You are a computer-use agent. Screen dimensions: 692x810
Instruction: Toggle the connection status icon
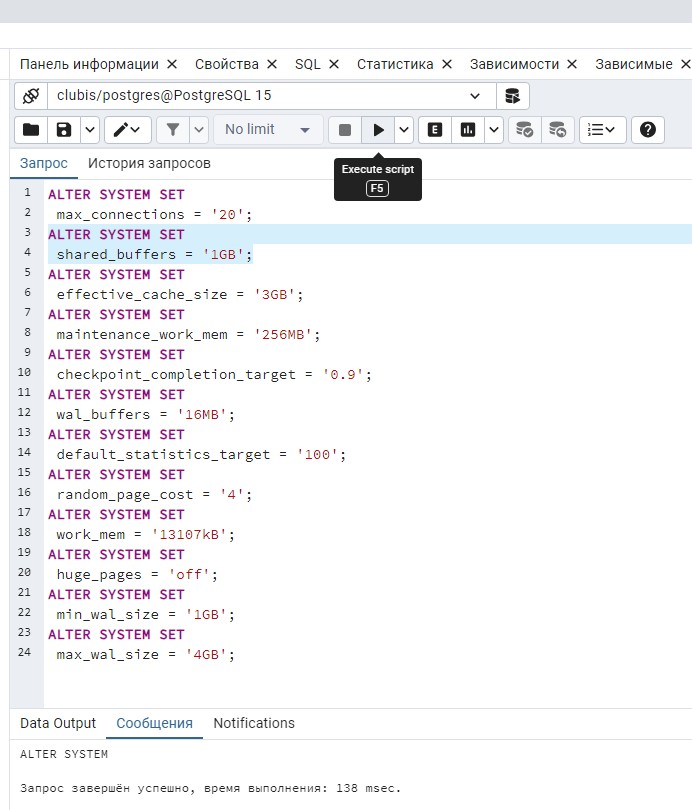(x=31, y=96)
